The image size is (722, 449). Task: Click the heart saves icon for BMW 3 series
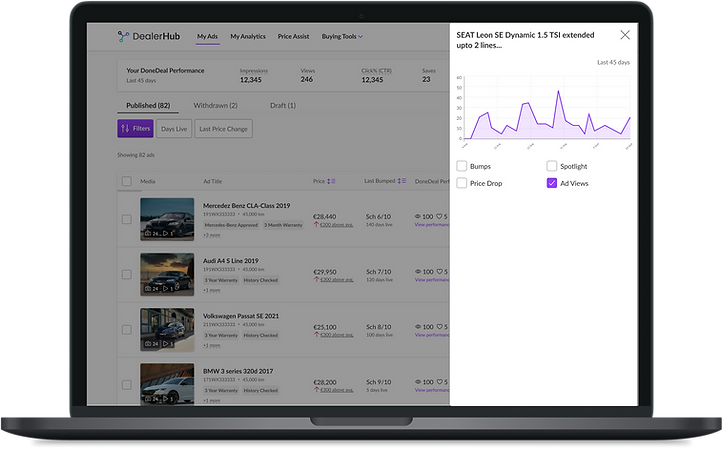tap(439, 382)
